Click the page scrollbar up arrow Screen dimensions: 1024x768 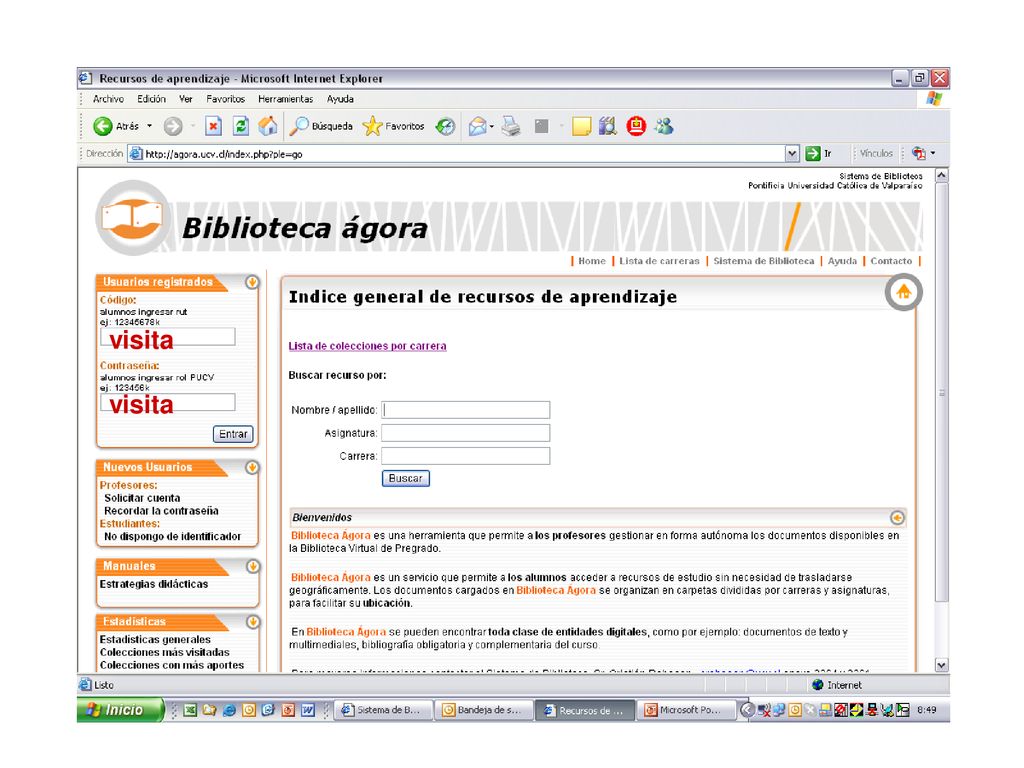[942, 176]
